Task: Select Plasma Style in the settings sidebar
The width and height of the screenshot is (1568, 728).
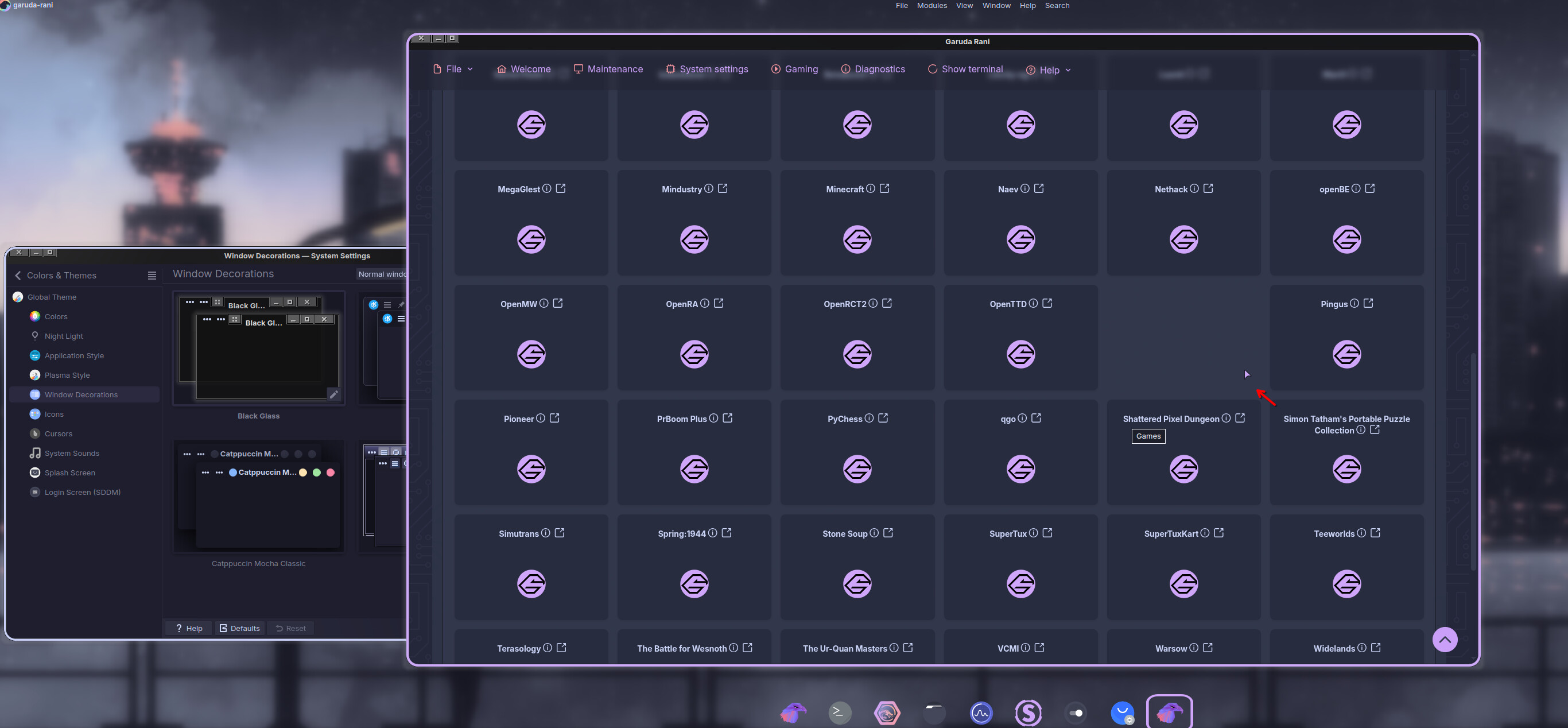Action: pos(84,375)
